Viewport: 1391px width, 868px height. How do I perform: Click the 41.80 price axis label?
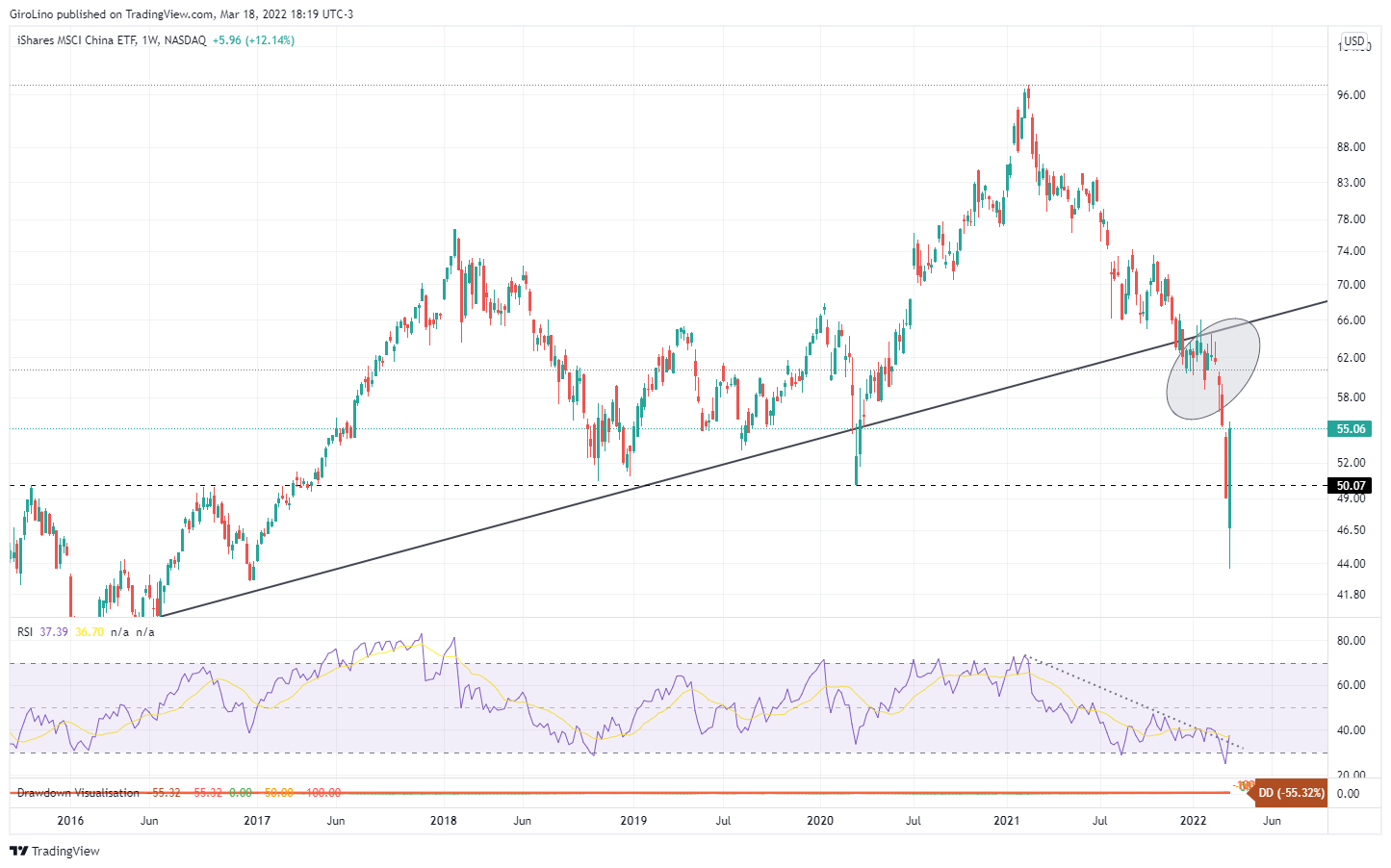1352,595
